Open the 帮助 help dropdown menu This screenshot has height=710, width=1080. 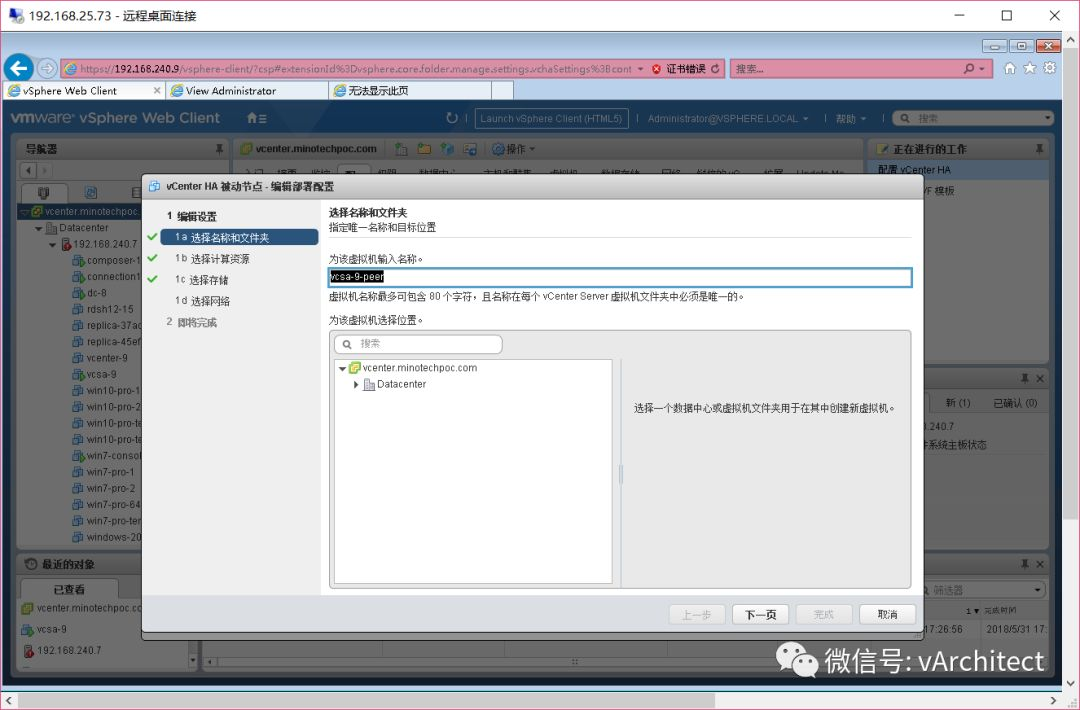click(851, 118)
